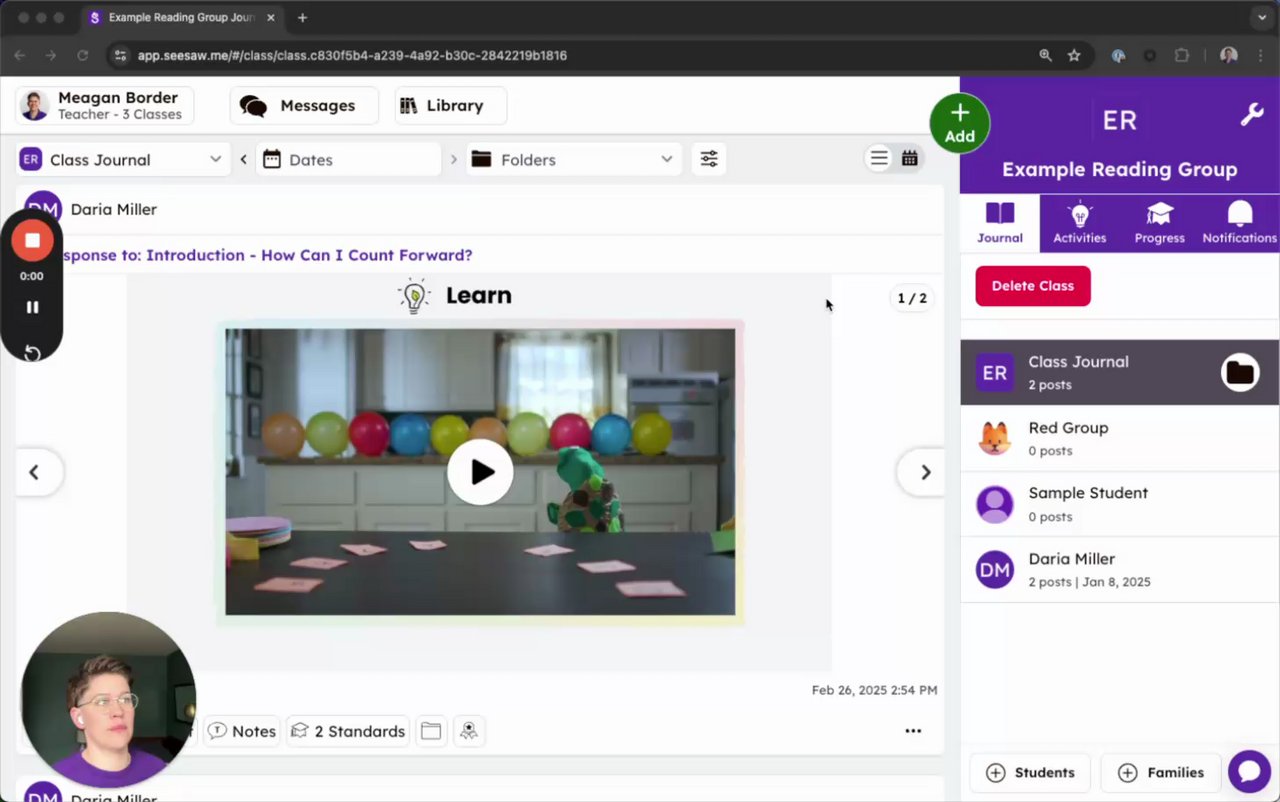Click the Delete Class button
The width and height of the screenshot is (1280, 802).
tap(1033, 286)
